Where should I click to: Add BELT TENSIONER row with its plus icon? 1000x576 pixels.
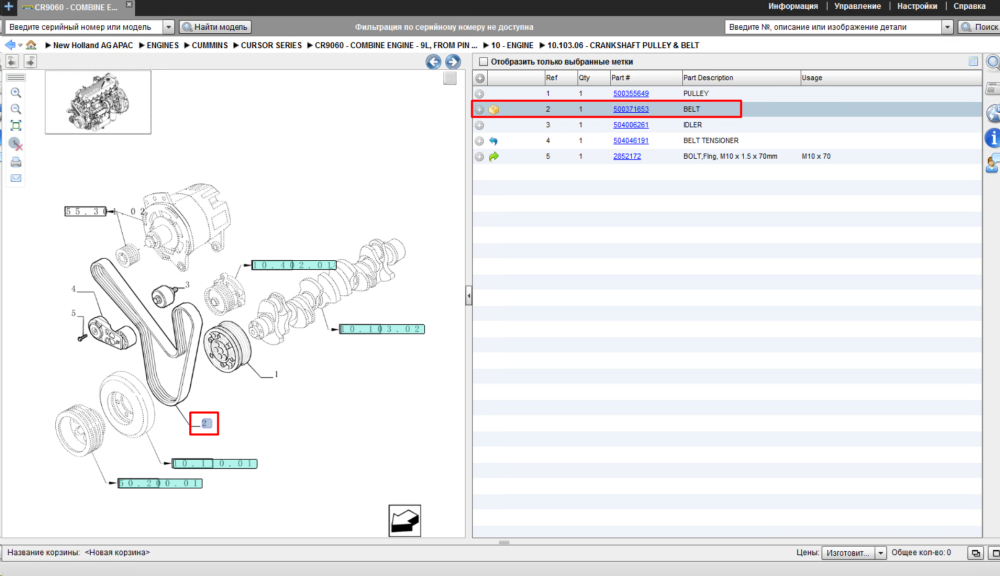[x=480, y=141]
